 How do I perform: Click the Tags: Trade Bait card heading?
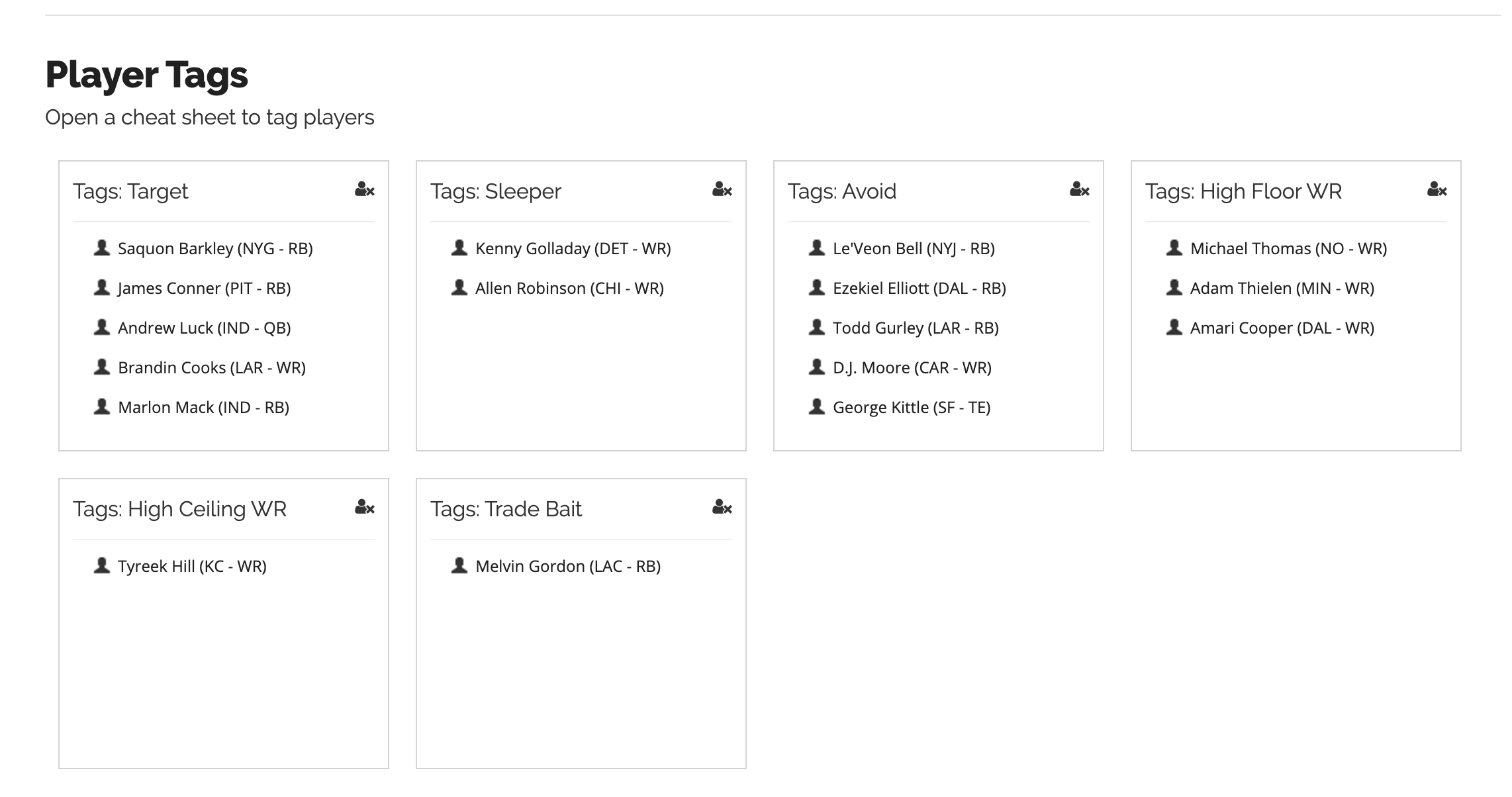tap(506, 508)
